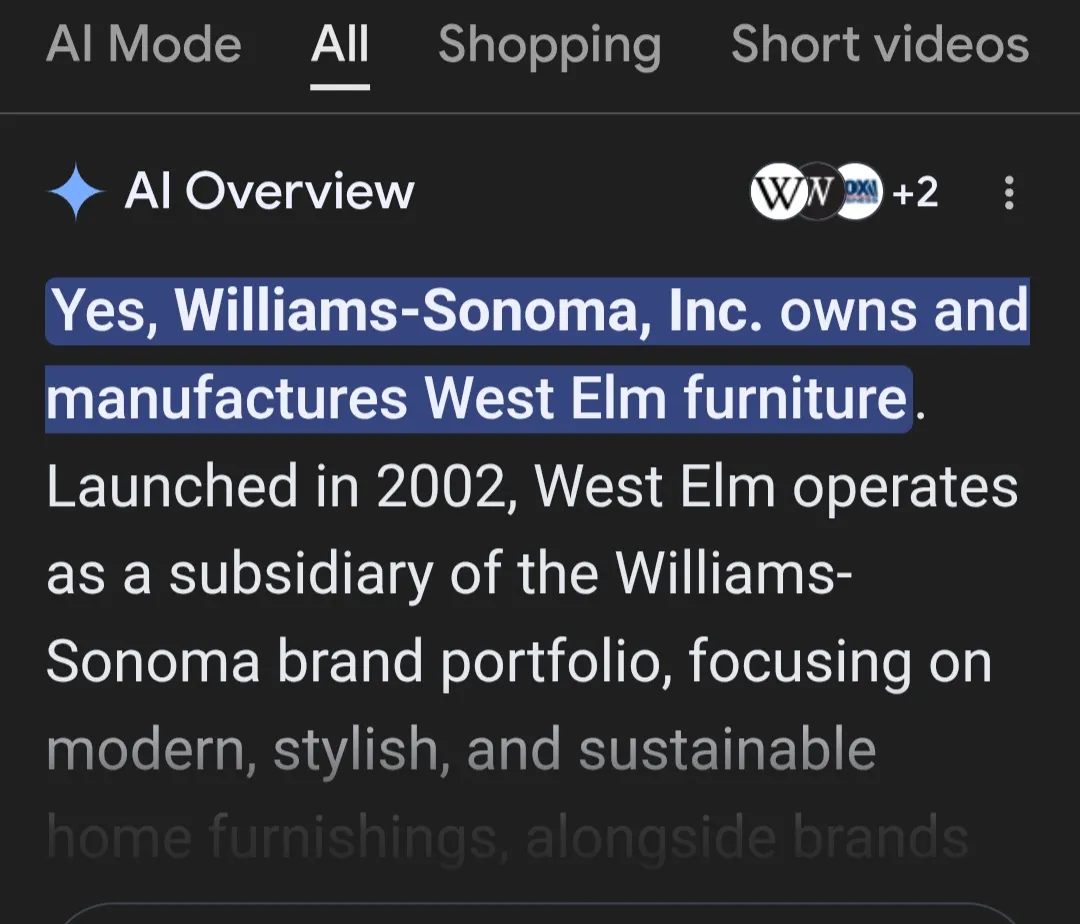Click the "Sonoma brand portfolio" text line
The height and width of the screenshot is (924, 1080).
518,663
